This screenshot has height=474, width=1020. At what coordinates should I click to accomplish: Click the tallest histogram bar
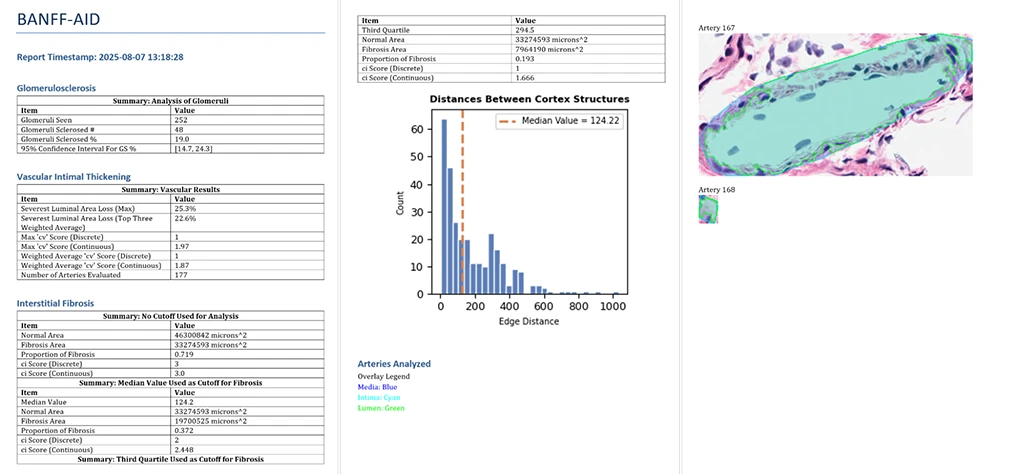(444, 207)
